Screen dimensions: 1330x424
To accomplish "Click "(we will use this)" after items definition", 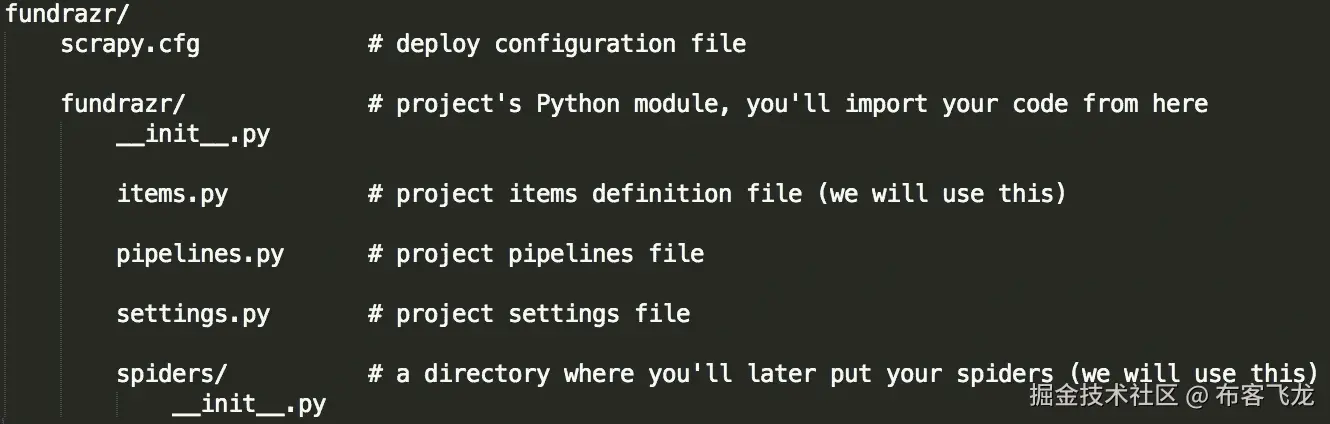I will 942,194.
